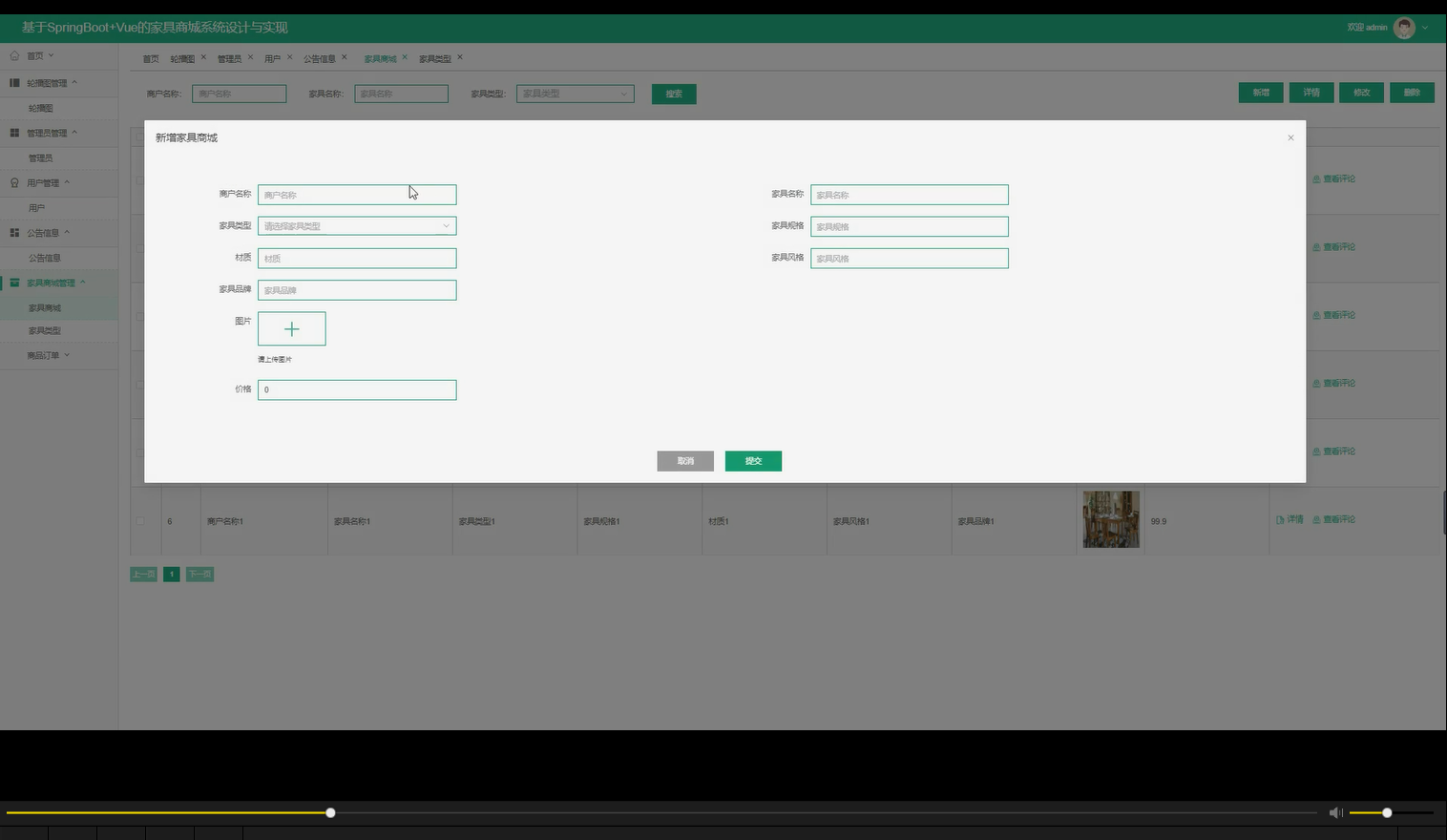1447x840 pixels.
Task: Click the 修改 button in the top right
Action: pos(1362,93)
